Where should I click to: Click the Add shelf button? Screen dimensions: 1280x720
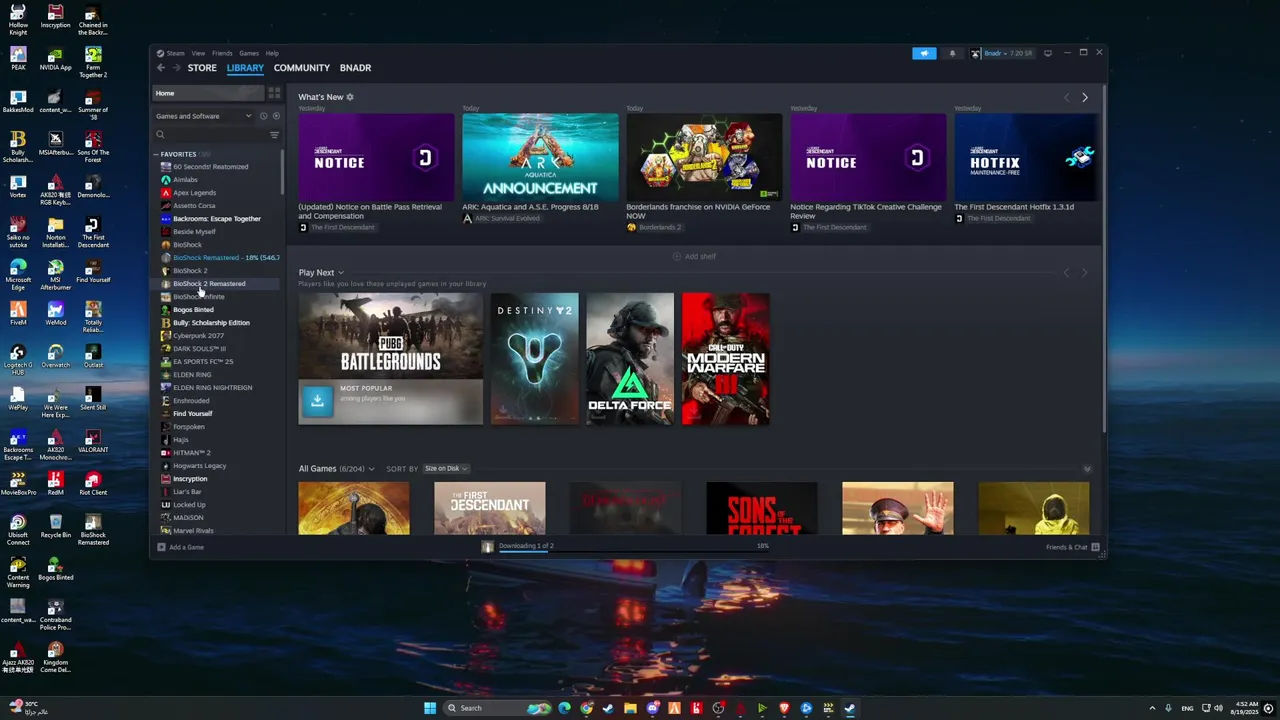(694, 256)
